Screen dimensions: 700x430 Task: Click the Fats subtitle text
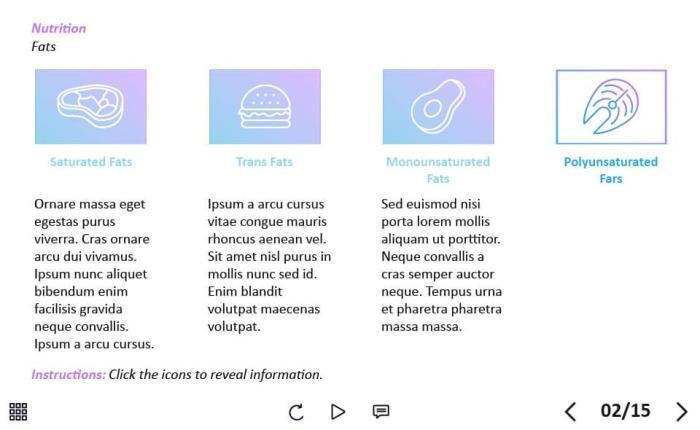click(43, 46)
